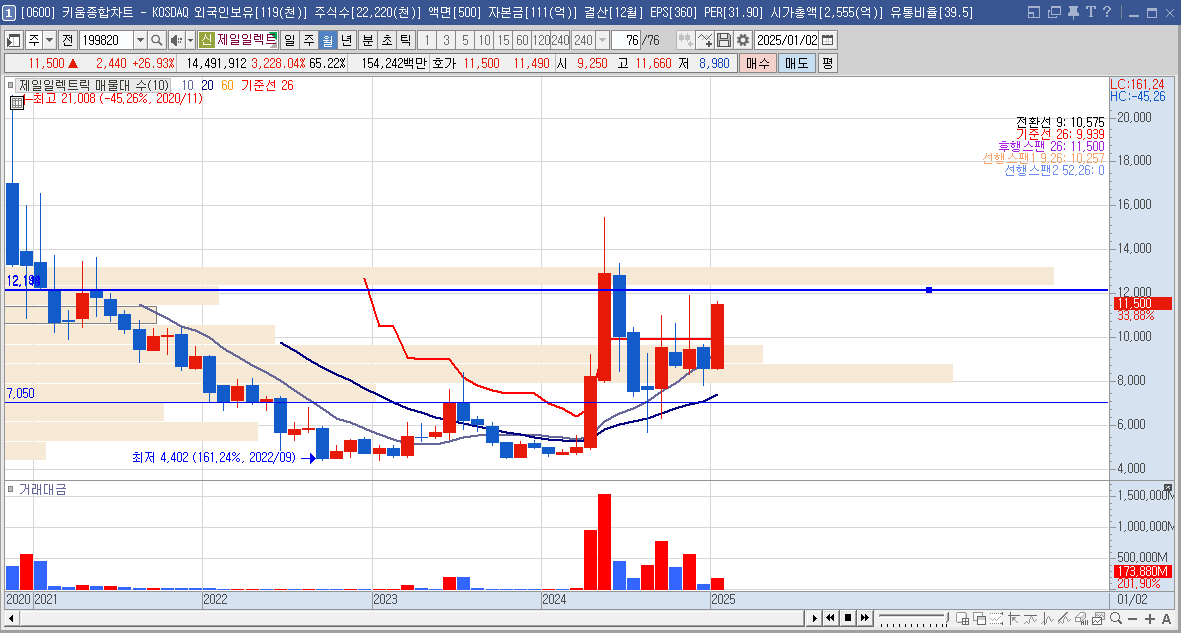The height and width of the screenshot is (633, 1181).
Task: Click the bottom overlapping windows icon
Action: (x=979, y=618)
